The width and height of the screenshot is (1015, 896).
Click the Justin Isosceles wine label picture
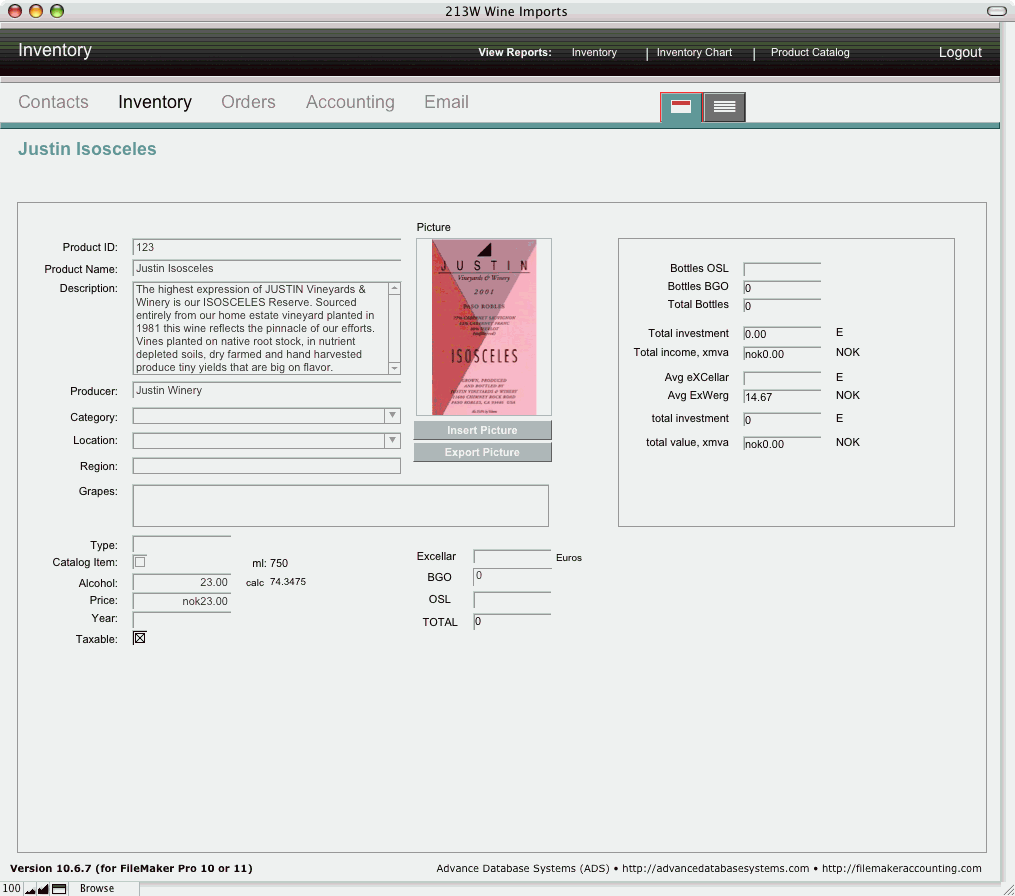point(484,327)
